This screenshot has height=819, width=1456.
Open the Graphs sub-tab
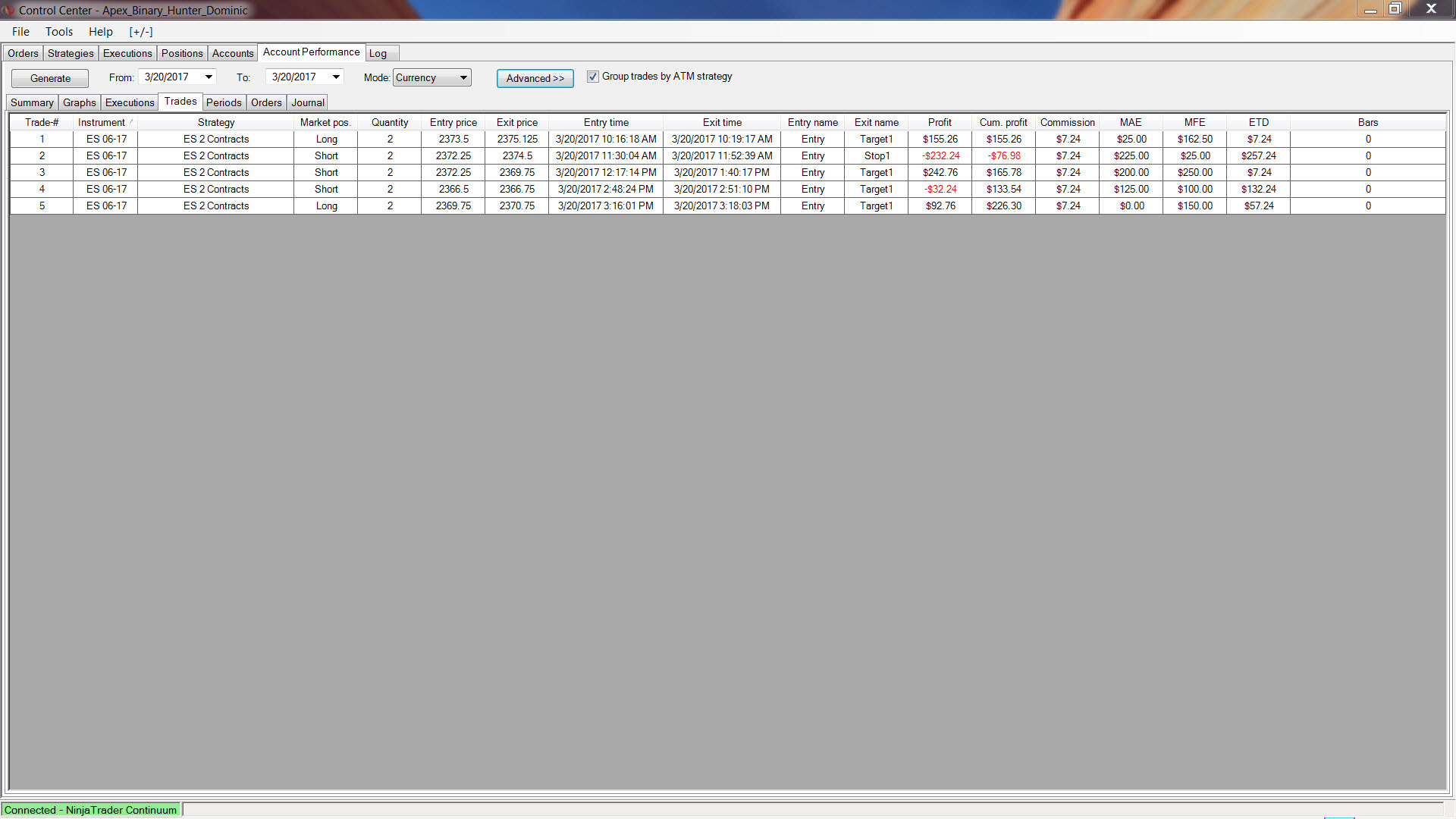[80, 102]
